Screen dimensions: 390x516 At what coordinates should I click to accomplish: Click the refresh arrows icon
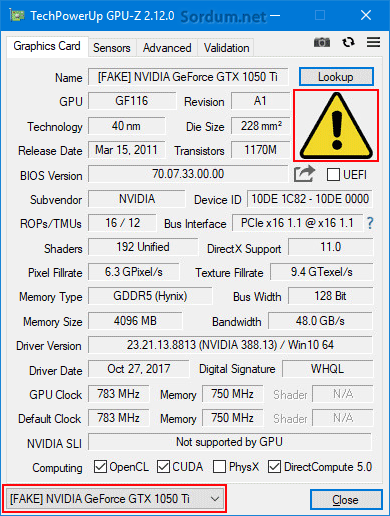348,42
